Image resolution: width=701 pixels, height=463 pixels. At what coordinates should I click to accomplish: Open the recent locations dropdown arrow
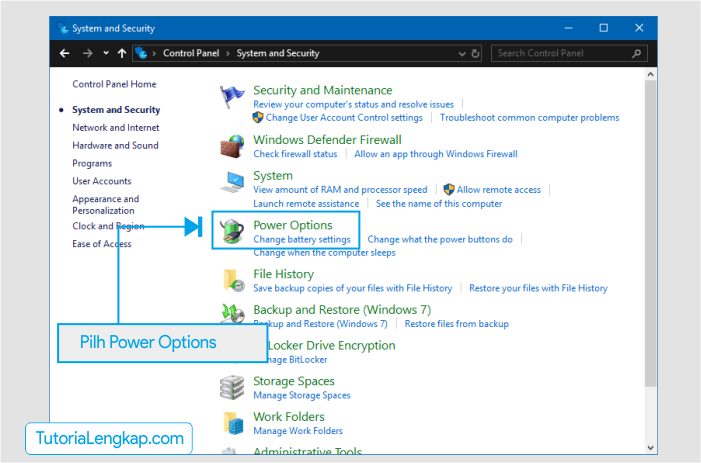click(106, 53)
